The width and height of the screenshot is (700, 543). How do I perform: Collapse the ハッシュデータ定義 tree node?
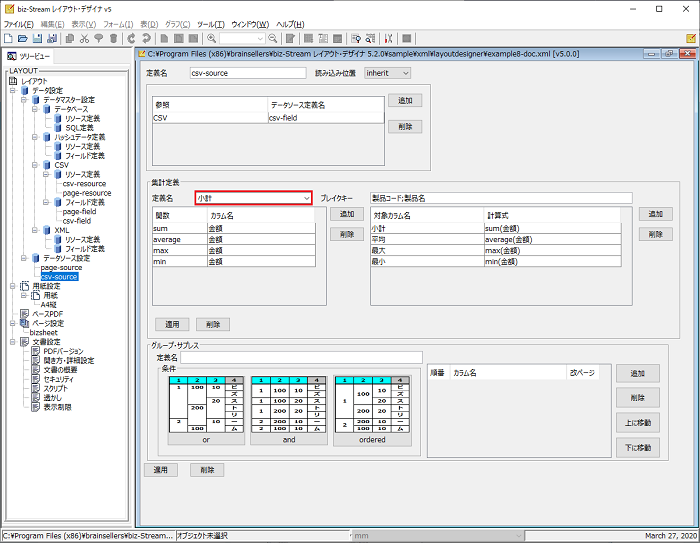35,137
